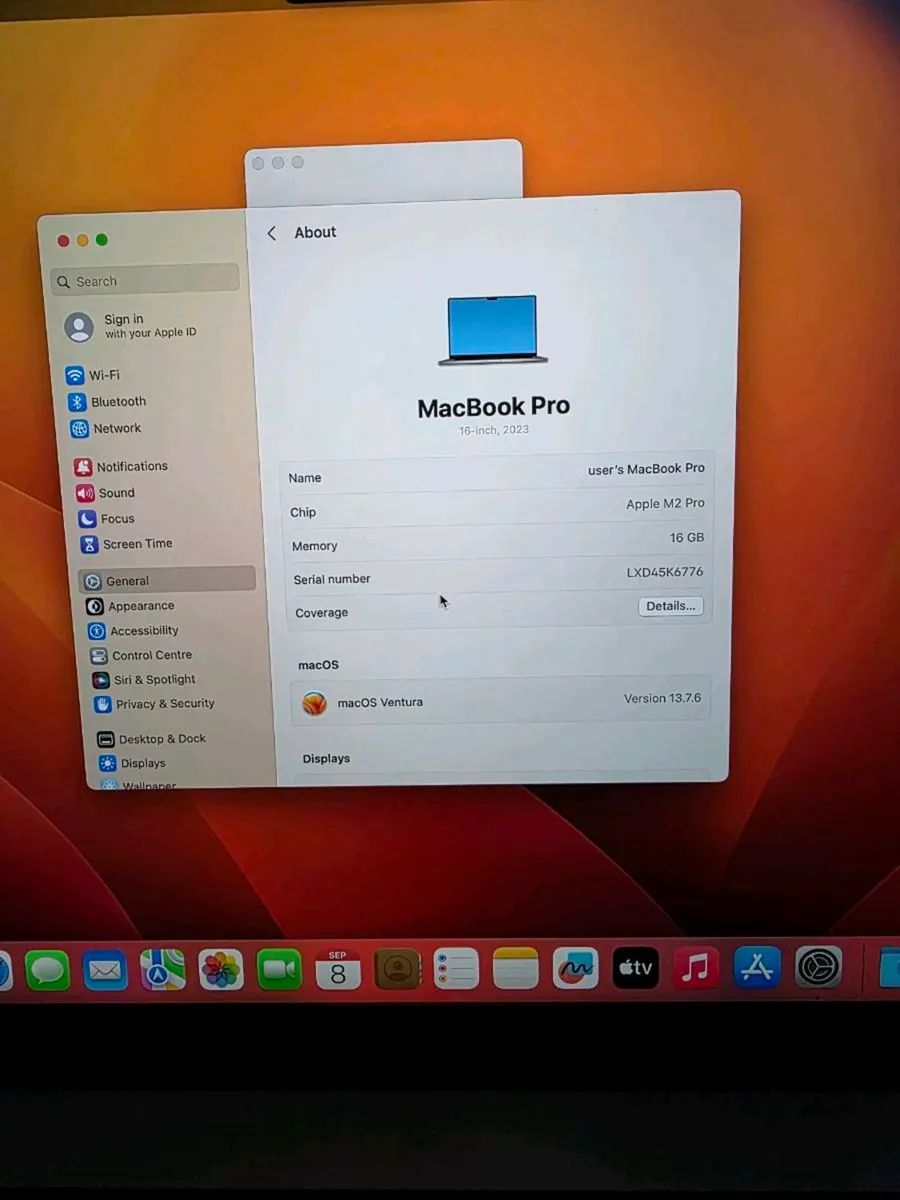The height and width of the screenshot is (1200, 900).
Task: Click the 16 GB memory value
Action: point(687,537)
